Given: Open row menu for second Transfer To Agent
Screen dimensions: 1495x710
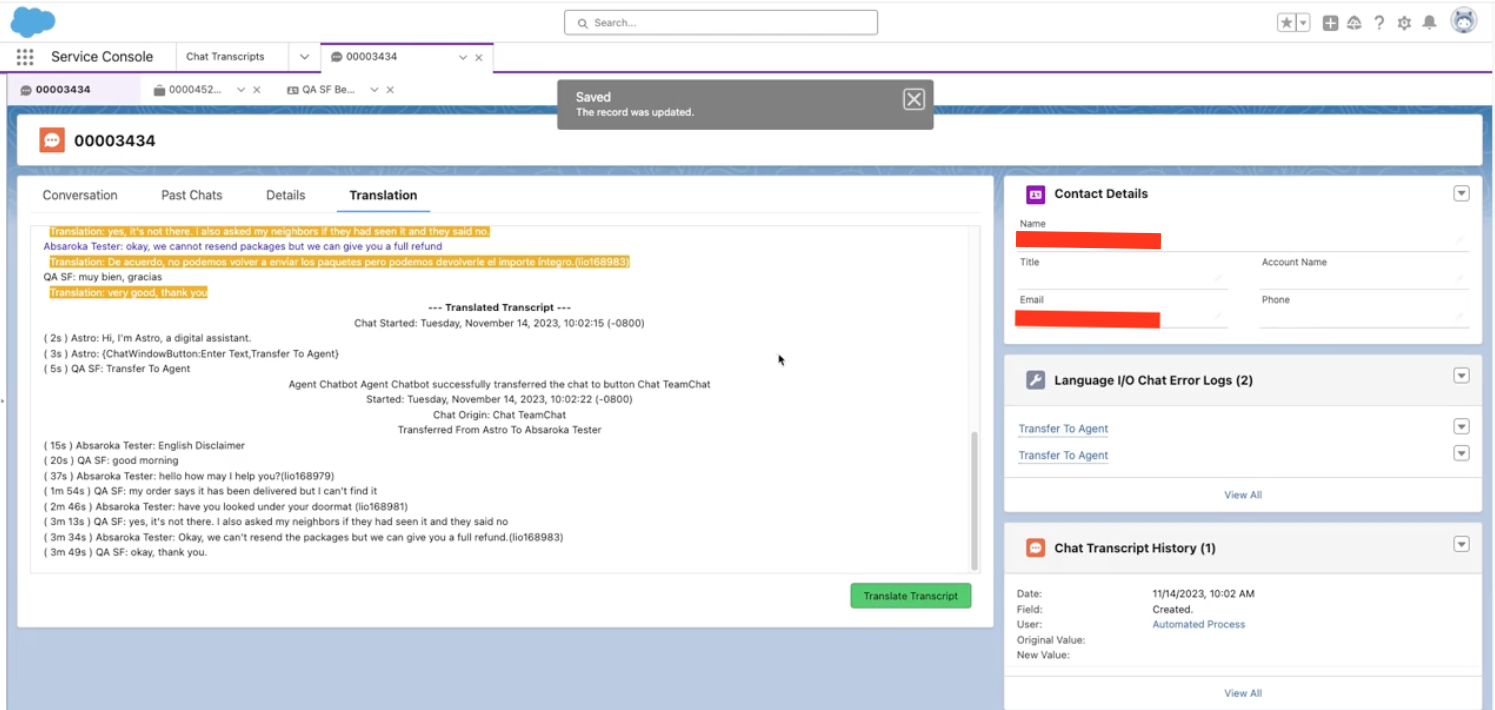Looking at the screenshot, I should tap(1461, 453).
